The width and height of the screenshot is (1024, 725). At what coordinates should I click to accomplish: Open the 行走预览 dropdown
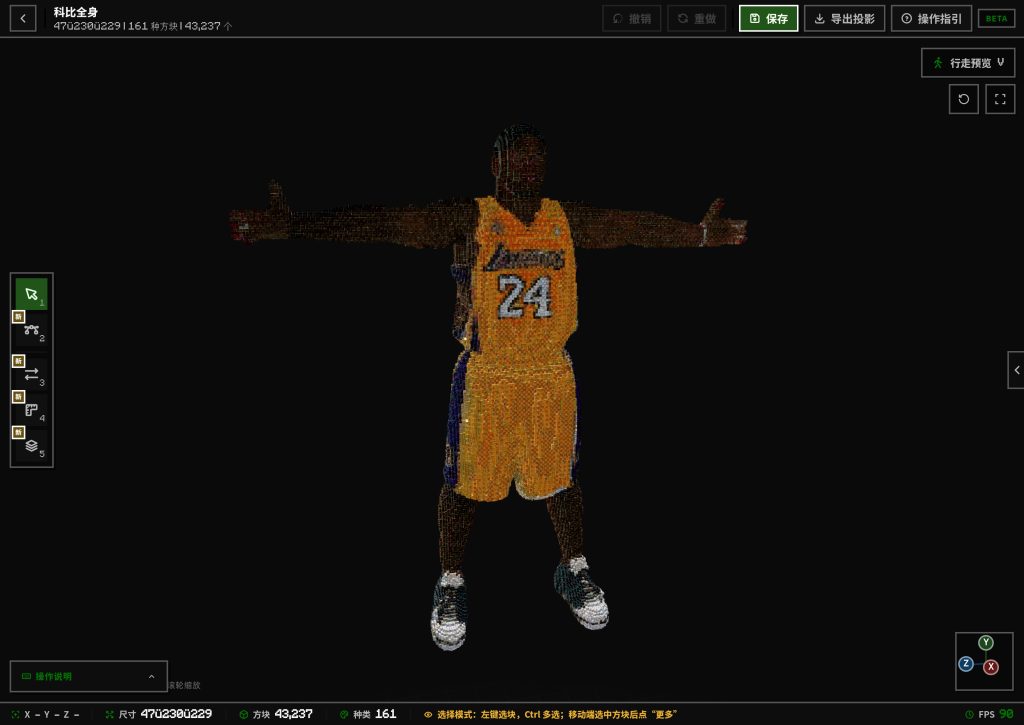(968, 63)
